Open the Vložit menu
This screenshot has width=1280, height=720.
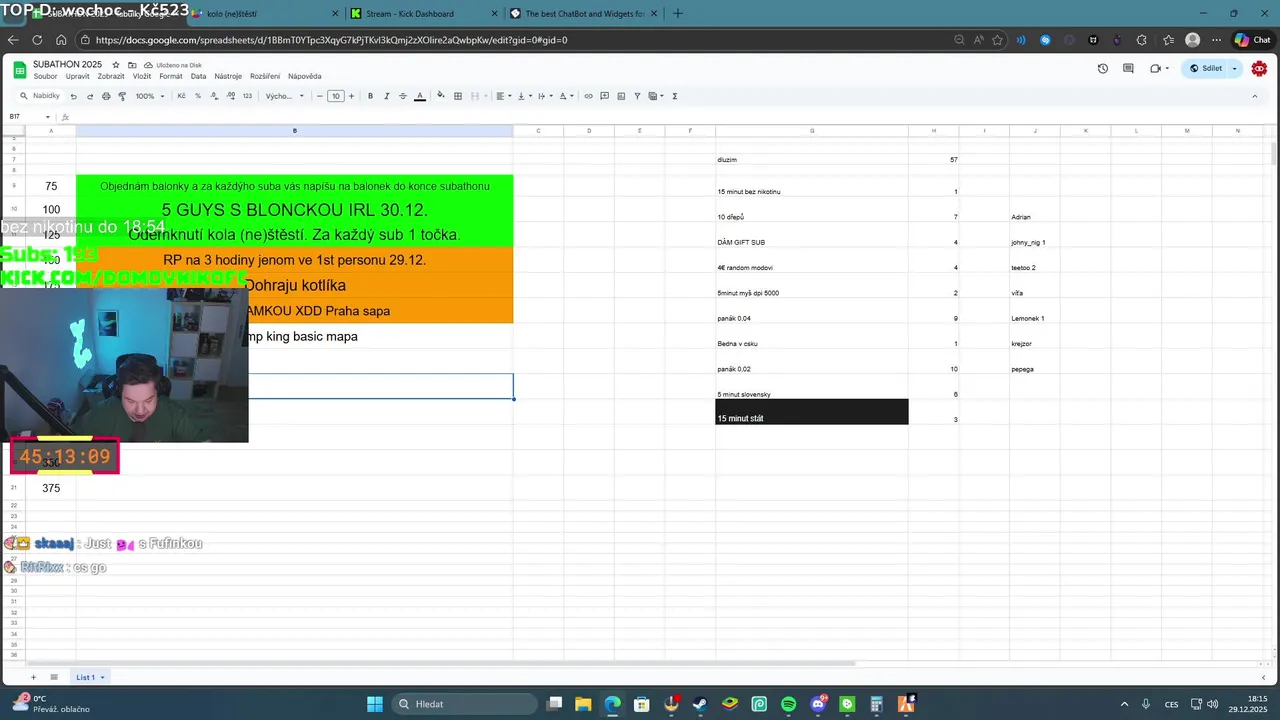142,76
